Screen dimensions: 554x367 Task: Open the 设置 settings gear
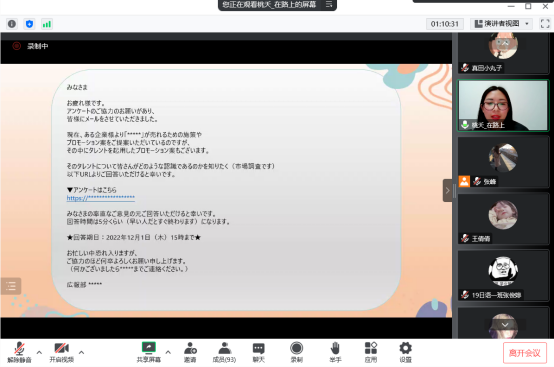point(405,352)
